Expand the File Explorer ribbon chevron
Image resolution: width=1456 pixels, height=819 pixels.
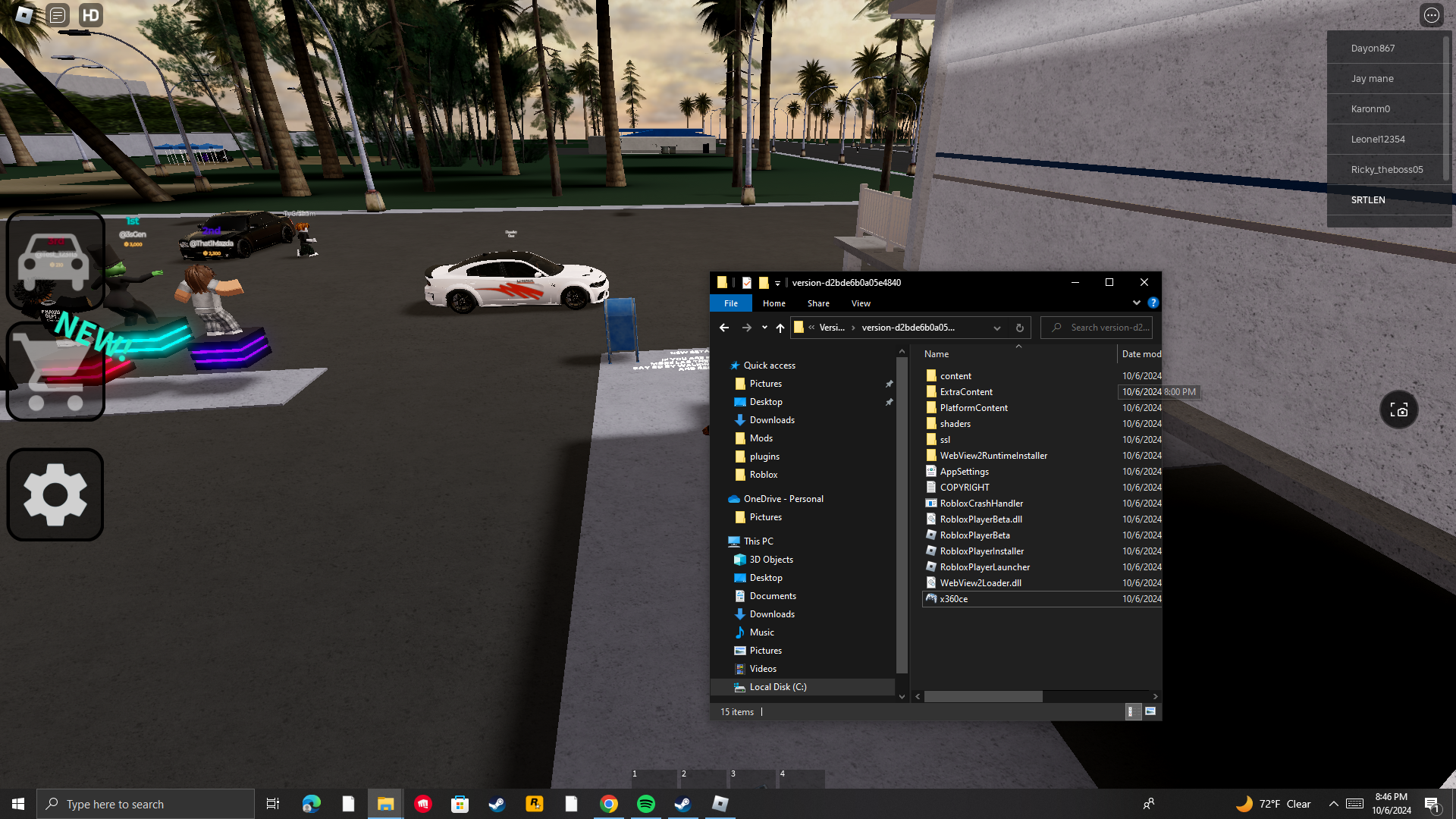pyautogui.click(x=1136, y=303)
